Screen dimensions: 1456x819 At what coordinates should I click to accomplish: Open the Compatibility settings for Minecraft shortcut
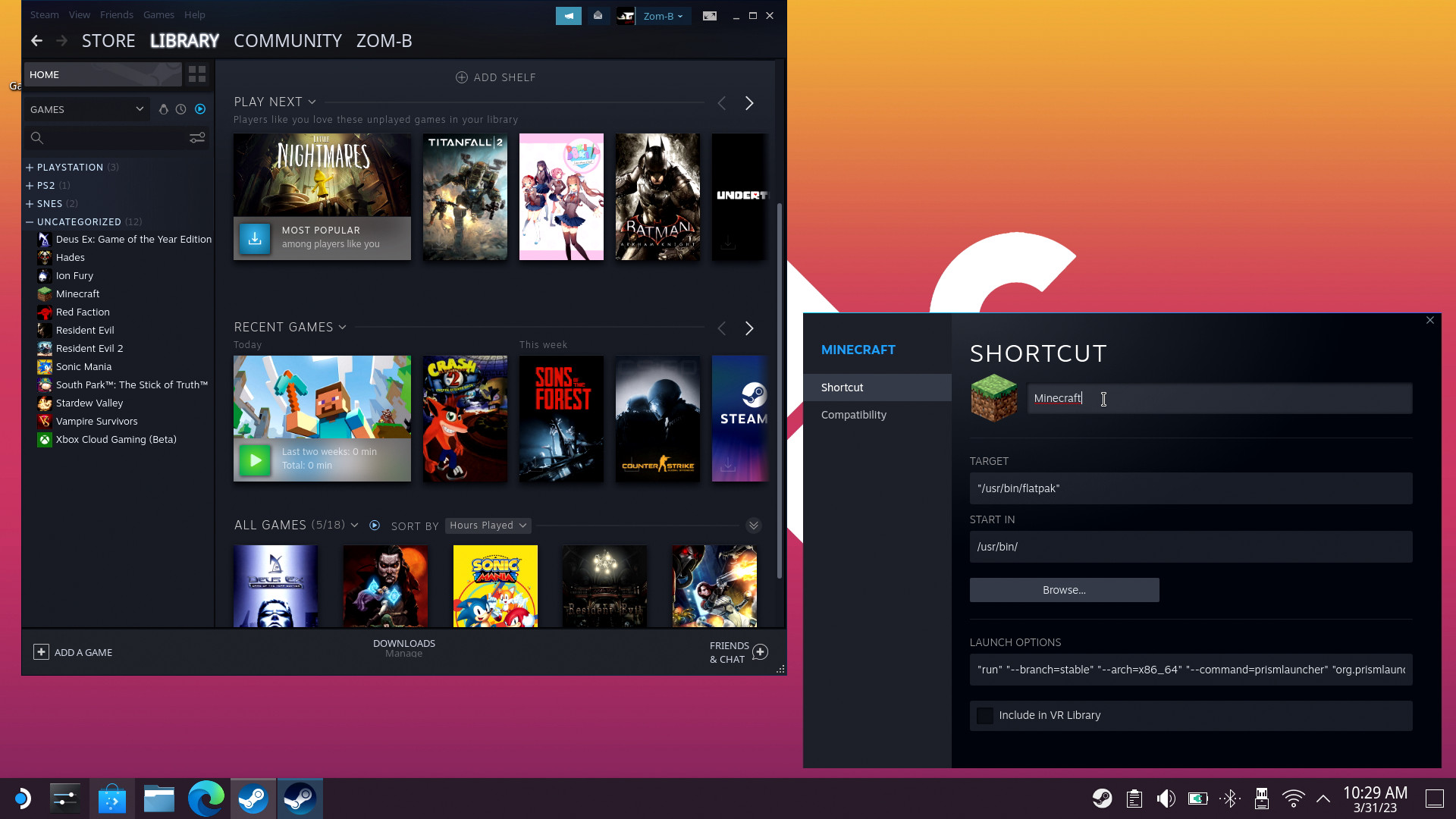(854, 414)
